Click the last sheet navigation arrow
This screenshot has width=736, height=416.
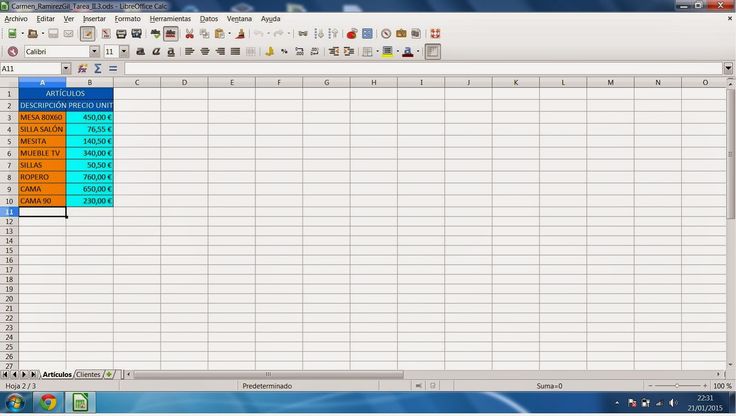point(33,374)
